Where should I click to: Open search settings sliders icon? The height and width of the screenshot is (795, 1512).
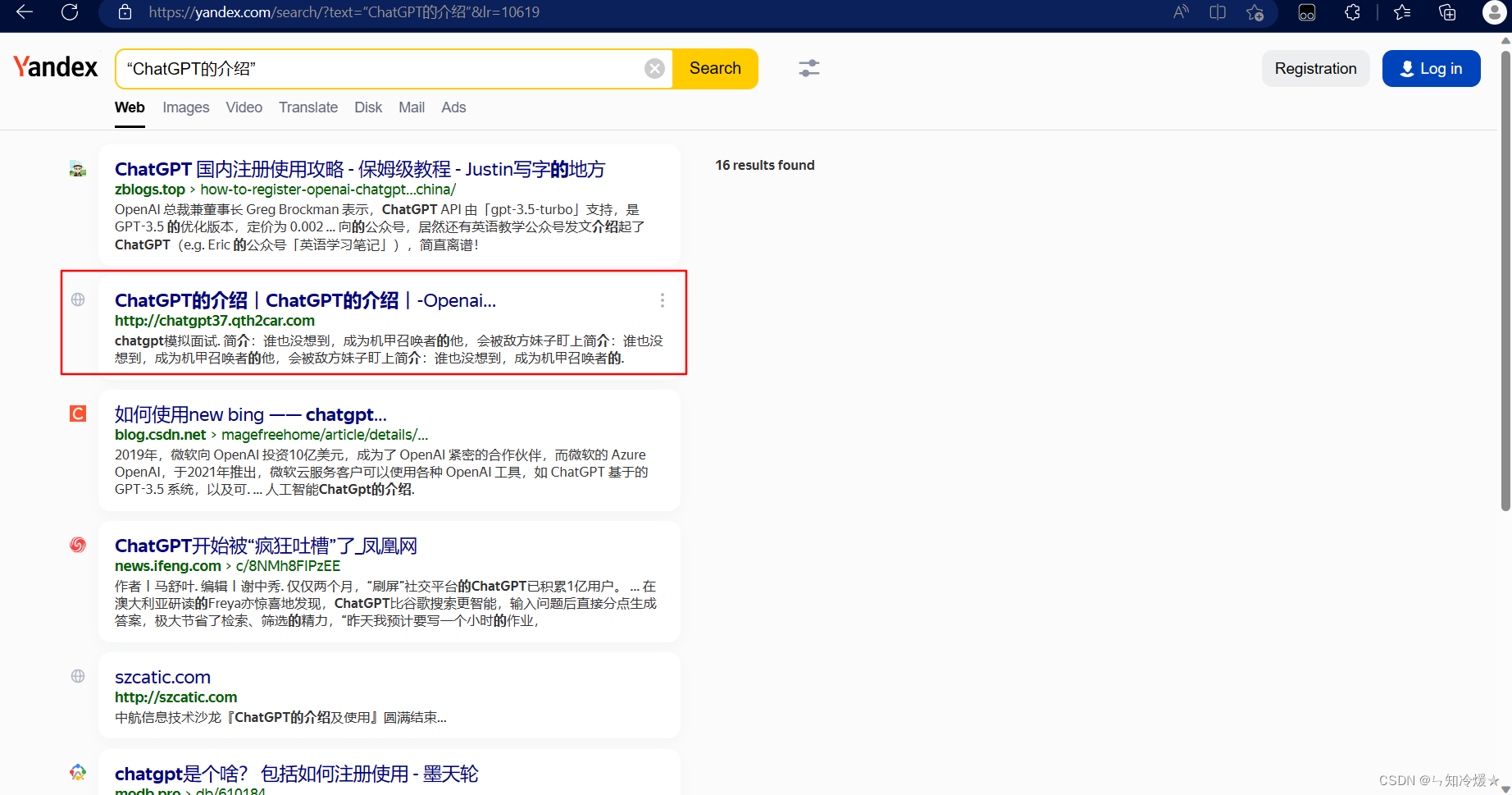[809, 68]
